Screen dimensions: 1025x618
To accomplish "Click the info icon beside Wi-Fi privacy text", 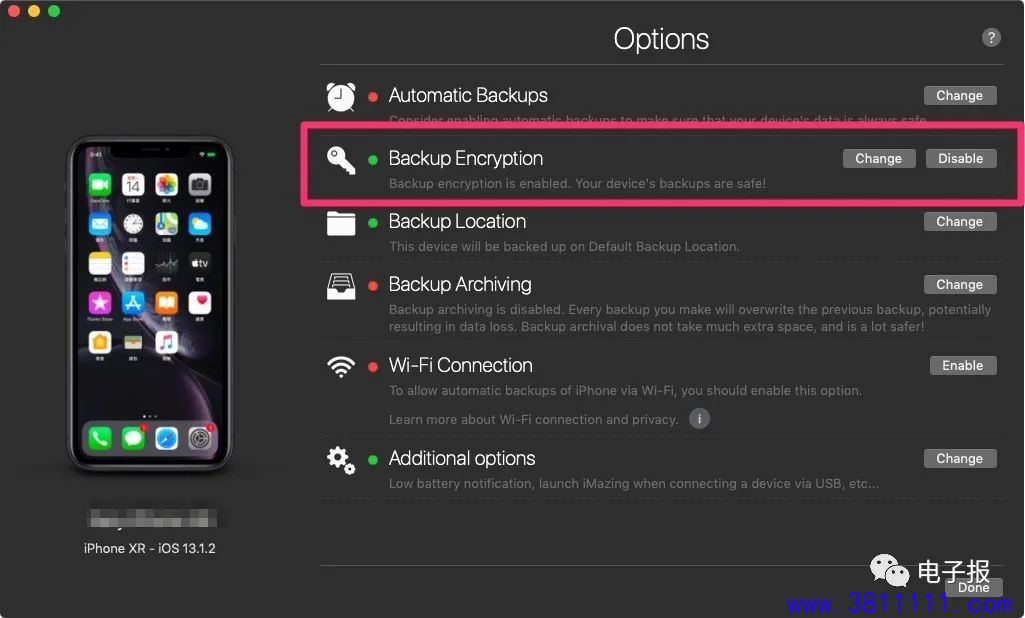I will [699, 419].
